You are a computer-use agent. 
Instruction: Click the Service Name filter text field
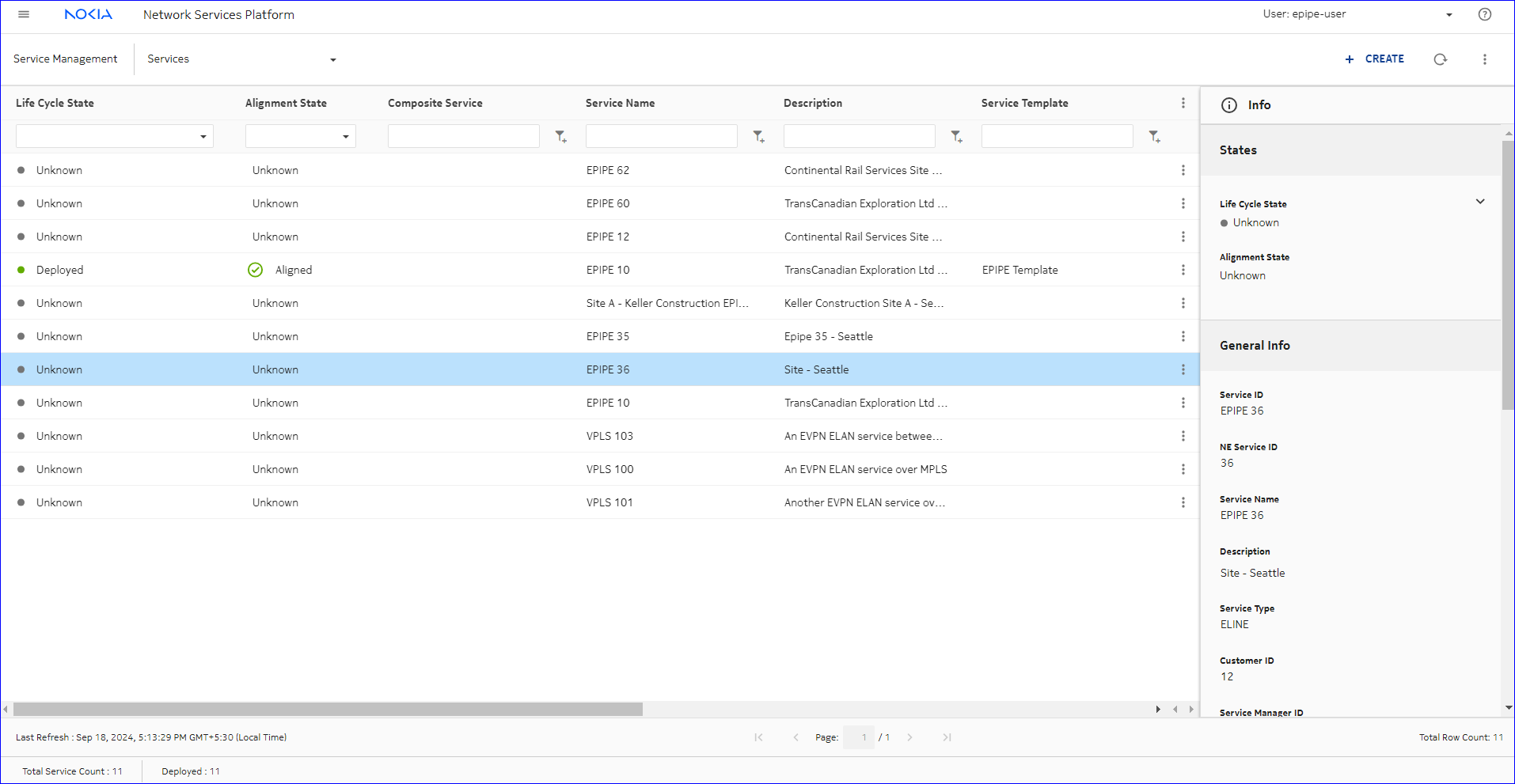[661, 136]
